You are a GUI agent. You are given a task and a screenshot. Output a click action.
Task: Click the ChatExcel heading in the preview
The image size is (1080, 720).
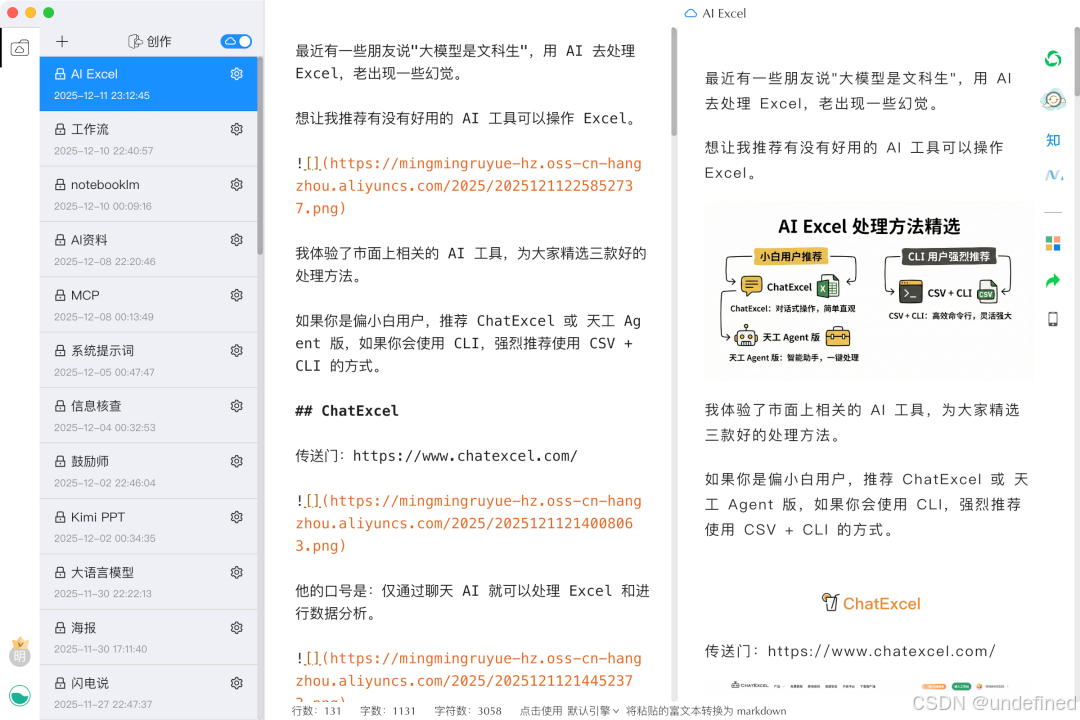pyautogui.click(x=871, y=603)
